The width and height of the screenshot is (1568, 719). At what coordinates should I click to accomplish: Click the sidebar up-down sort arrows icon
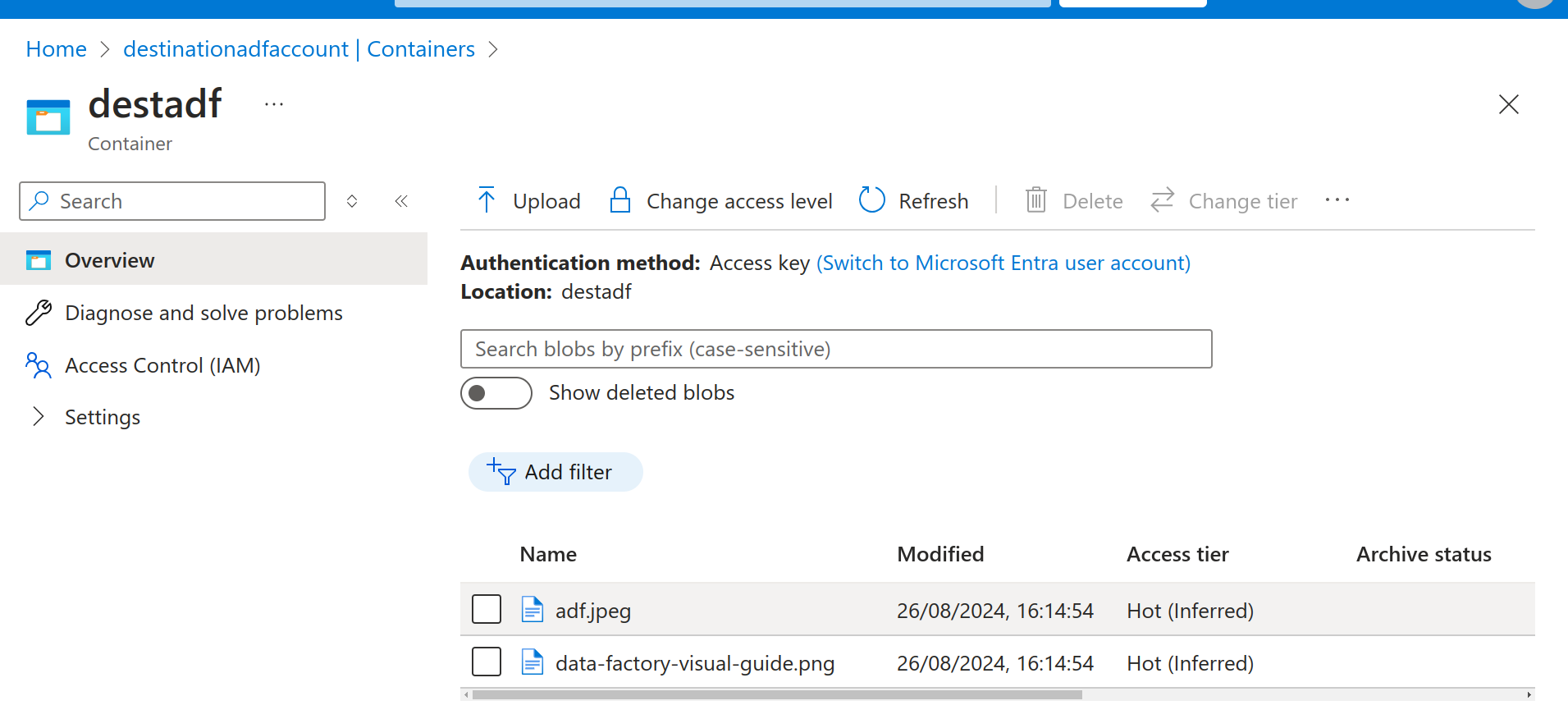tap(352, 201)
